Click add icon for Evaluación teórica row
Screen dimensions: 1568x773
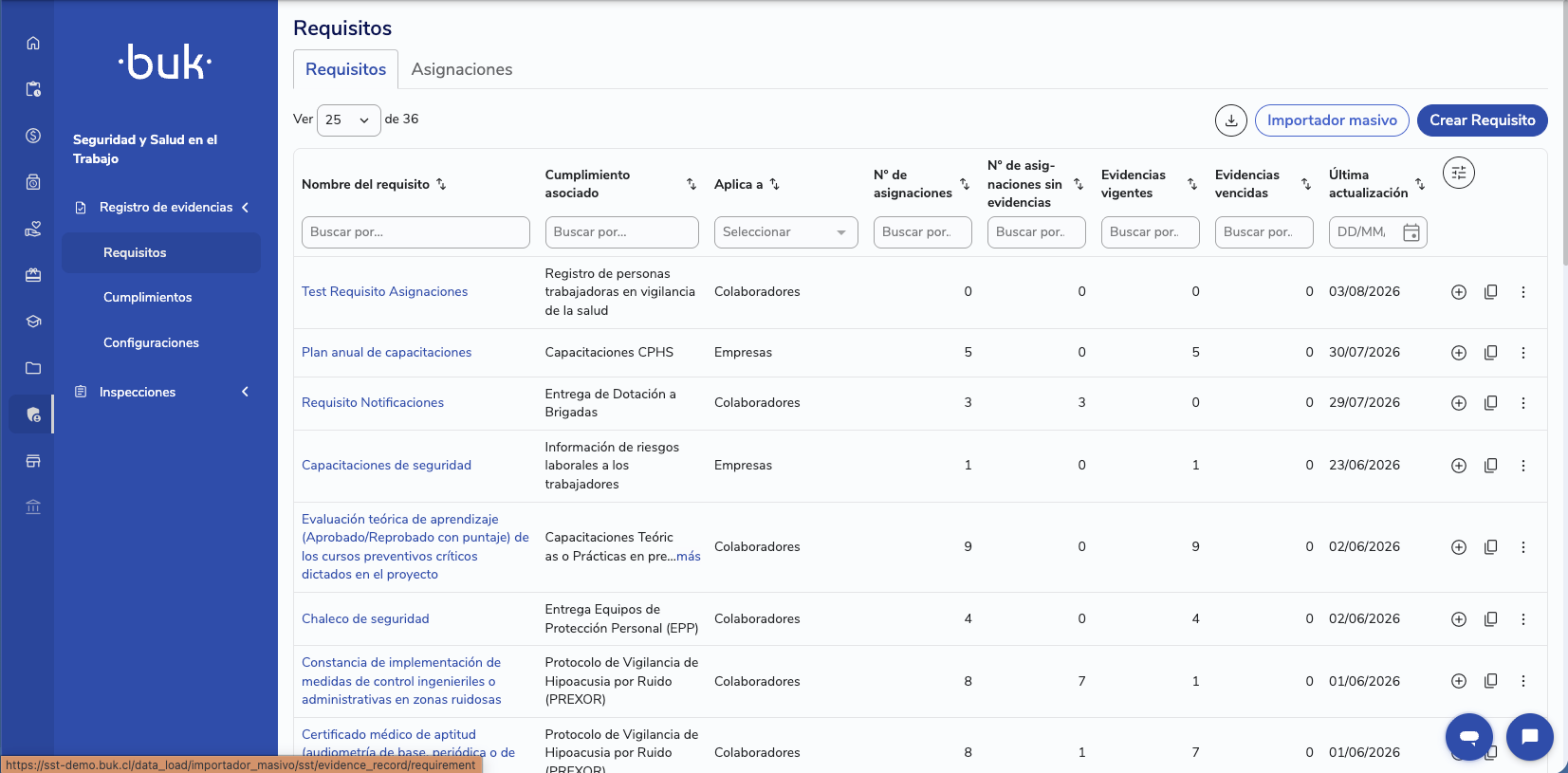[x=1459, y=547]
